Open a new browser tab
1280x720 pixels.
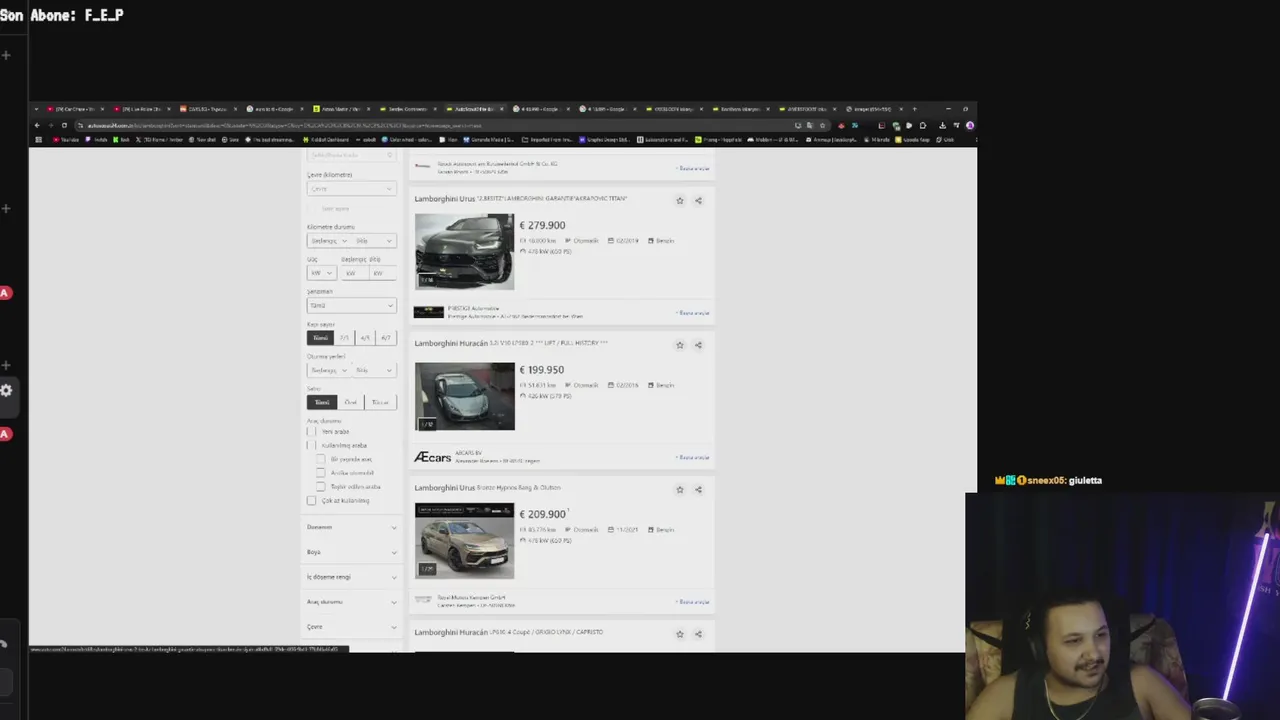(x=914, y=108)
